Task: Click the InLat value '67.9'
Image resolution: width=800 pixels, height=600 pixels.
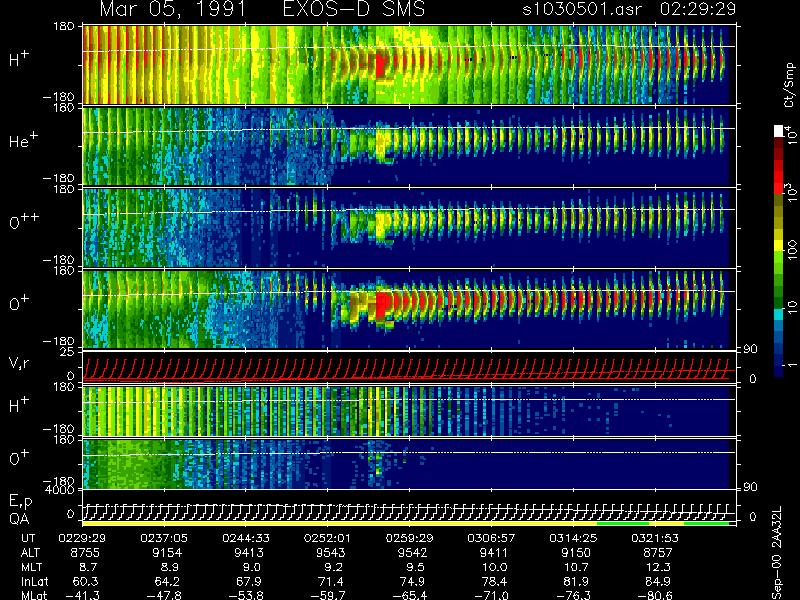Action: [249, 582]
